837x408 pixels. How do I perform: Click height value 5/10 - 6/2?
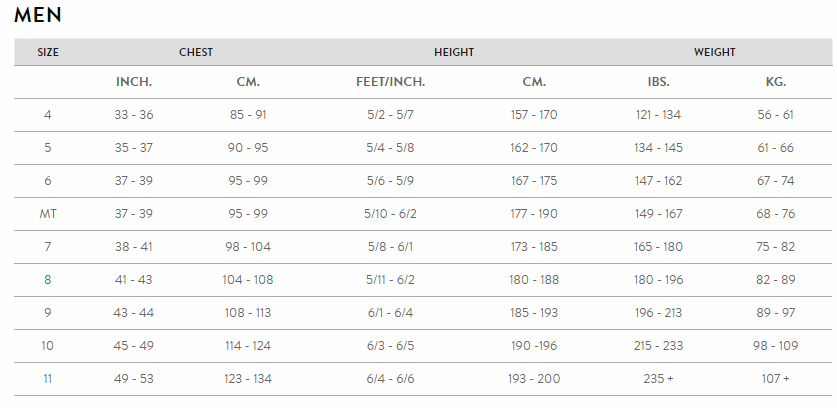(390, 214)
